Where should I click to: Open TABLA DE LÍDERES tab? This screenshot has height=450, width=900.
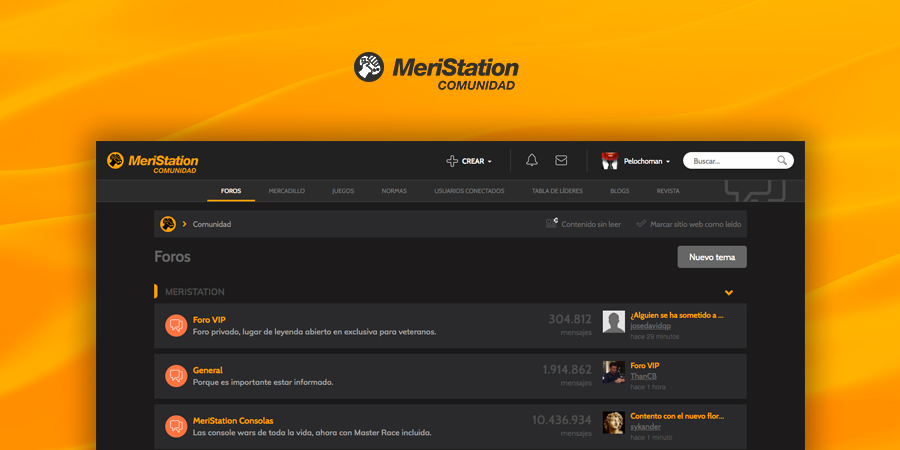[557, 191]
